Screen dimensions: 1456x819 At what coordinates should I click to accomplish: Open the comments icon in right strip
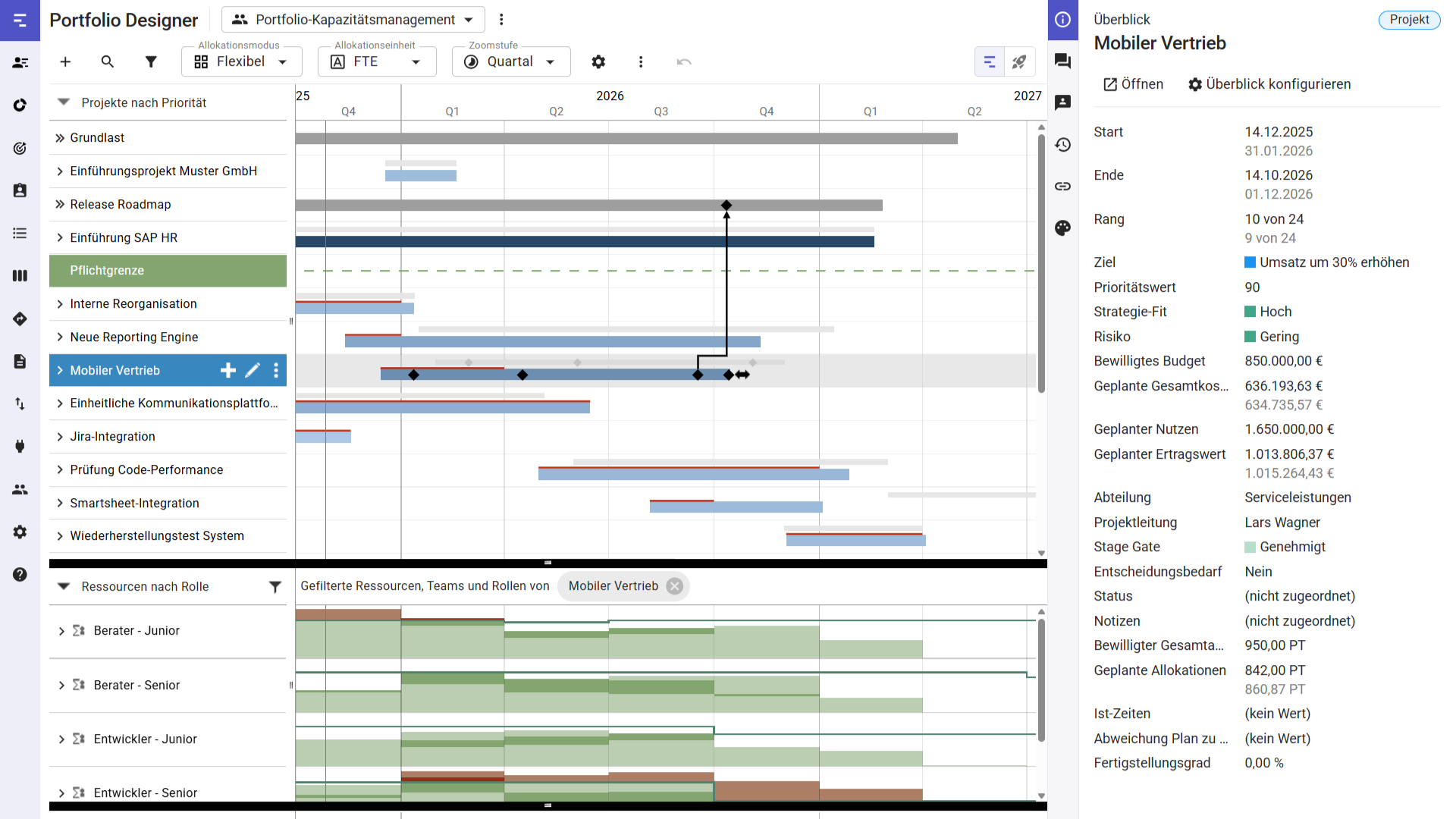(x=1062, y=61)
